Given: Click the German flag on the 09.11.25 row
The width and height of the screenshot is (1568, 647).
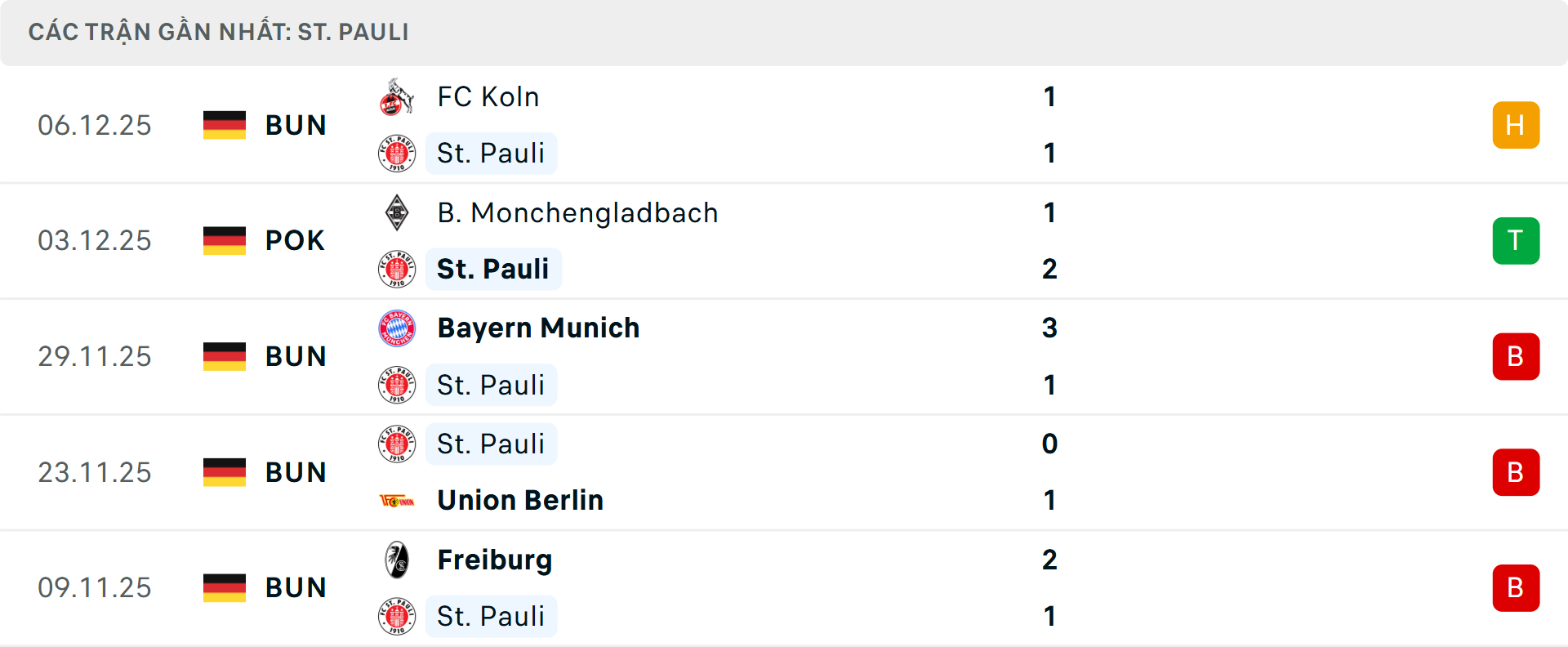Looking at the screenshot, I should [225, 587].
